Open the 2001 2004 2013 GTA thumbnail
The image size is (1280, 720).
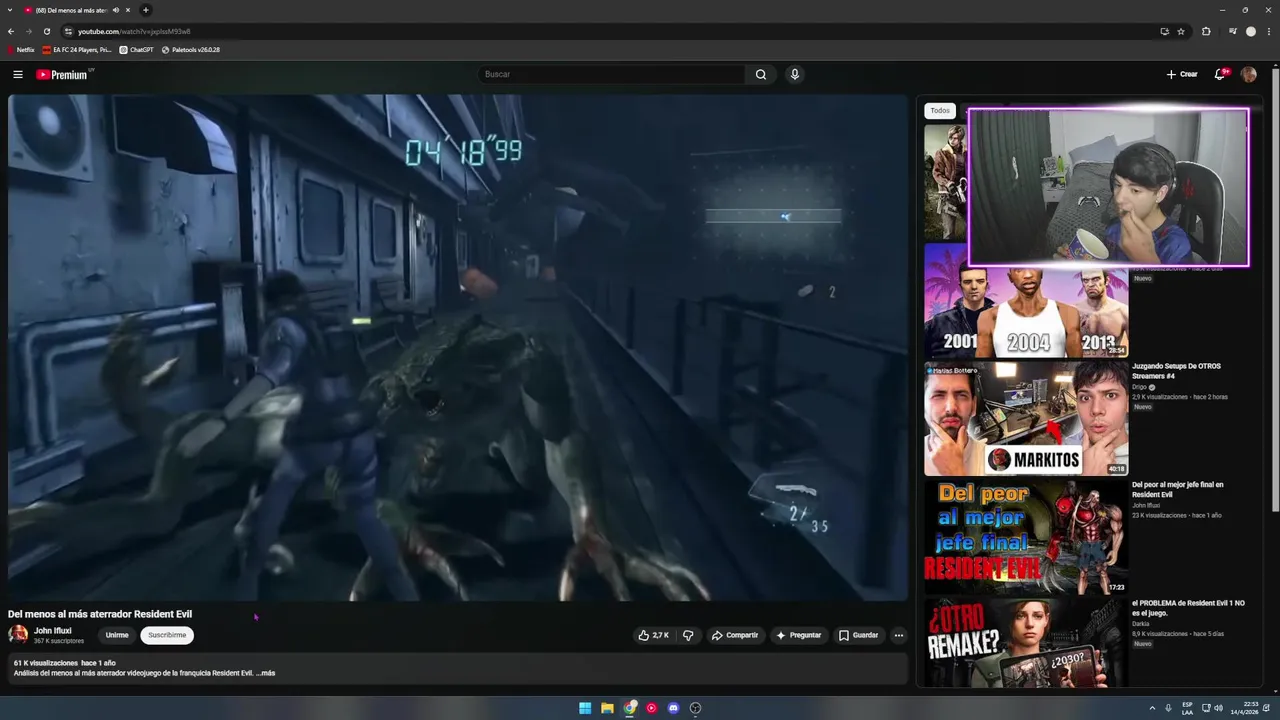point(1026,301)
